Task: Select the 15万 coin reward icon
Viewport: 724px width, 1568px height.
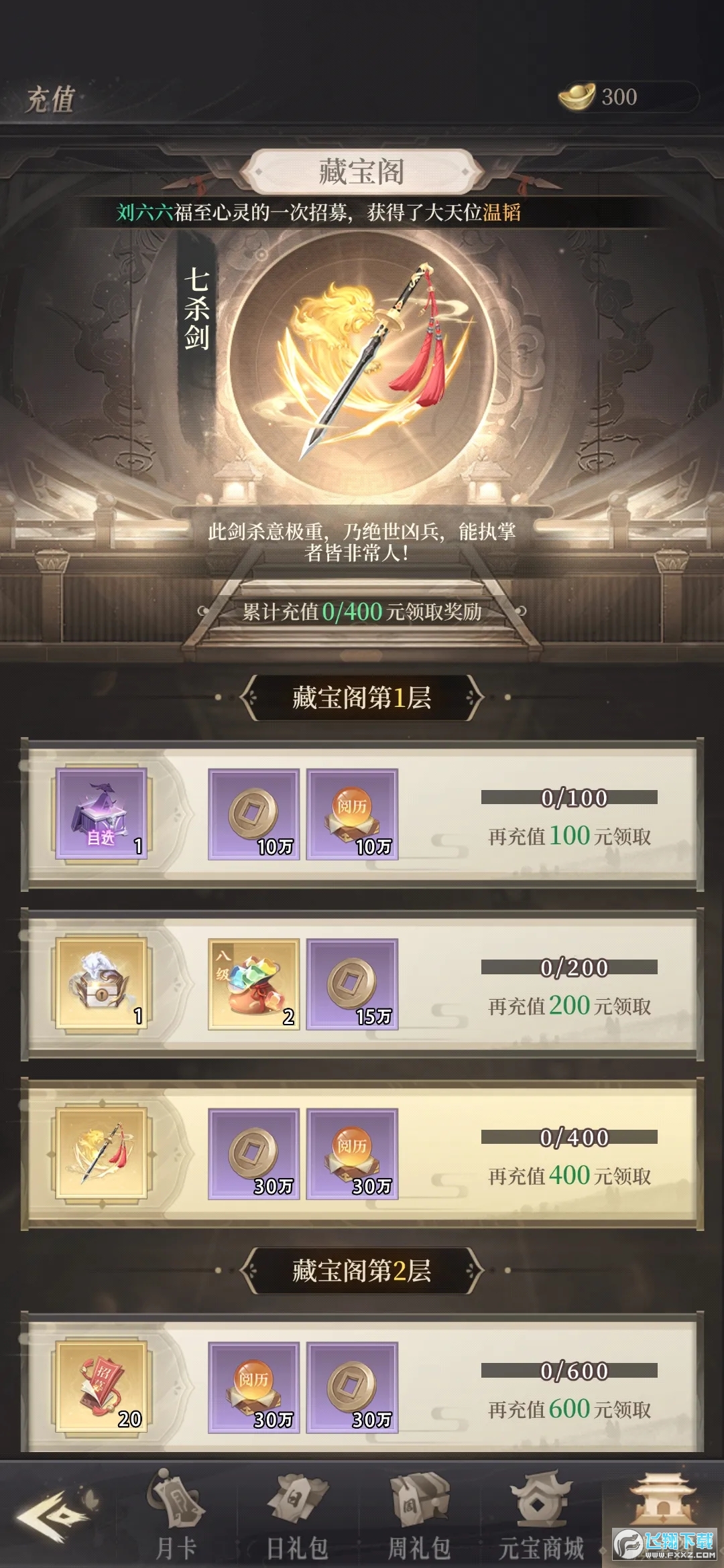Action: pos(353,984)
